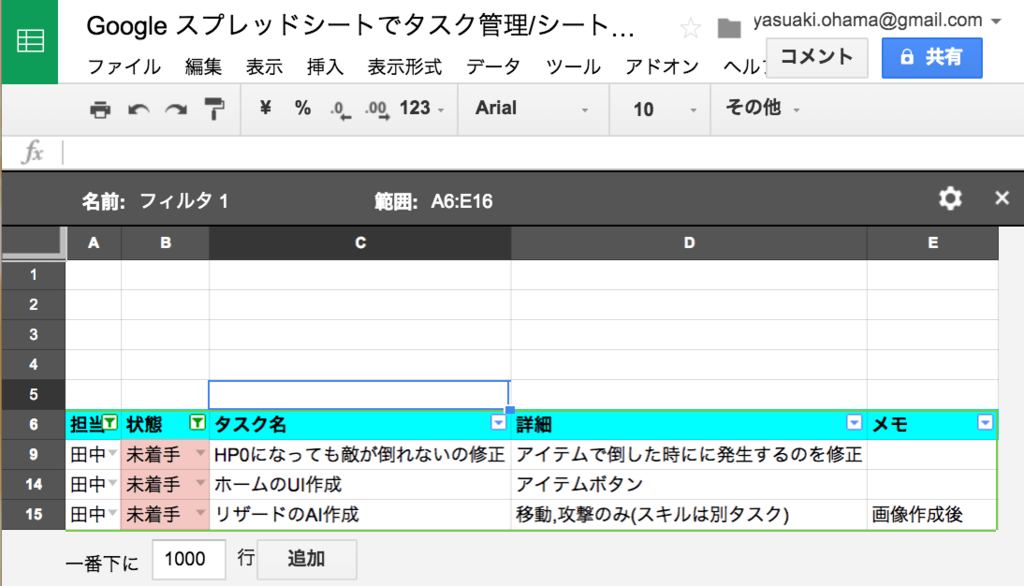Expand the その他 toolbar overflow
1024x586 pixels.
tap(762, 107)
